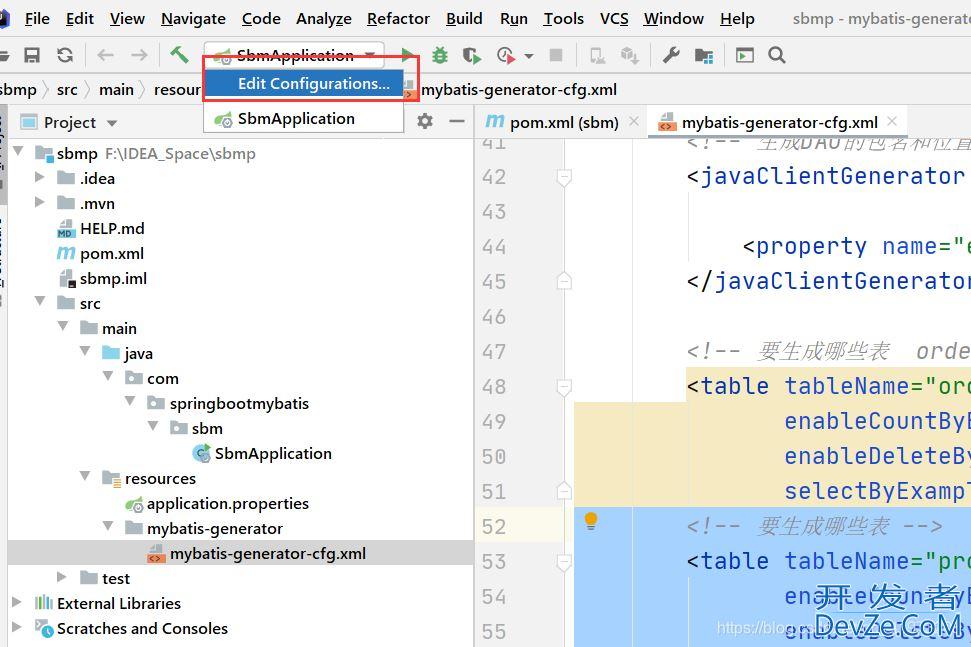Screen dimensions: 971x647
Task: Navigate forward with the right arrow icon
Action: [x=139, y=55]
